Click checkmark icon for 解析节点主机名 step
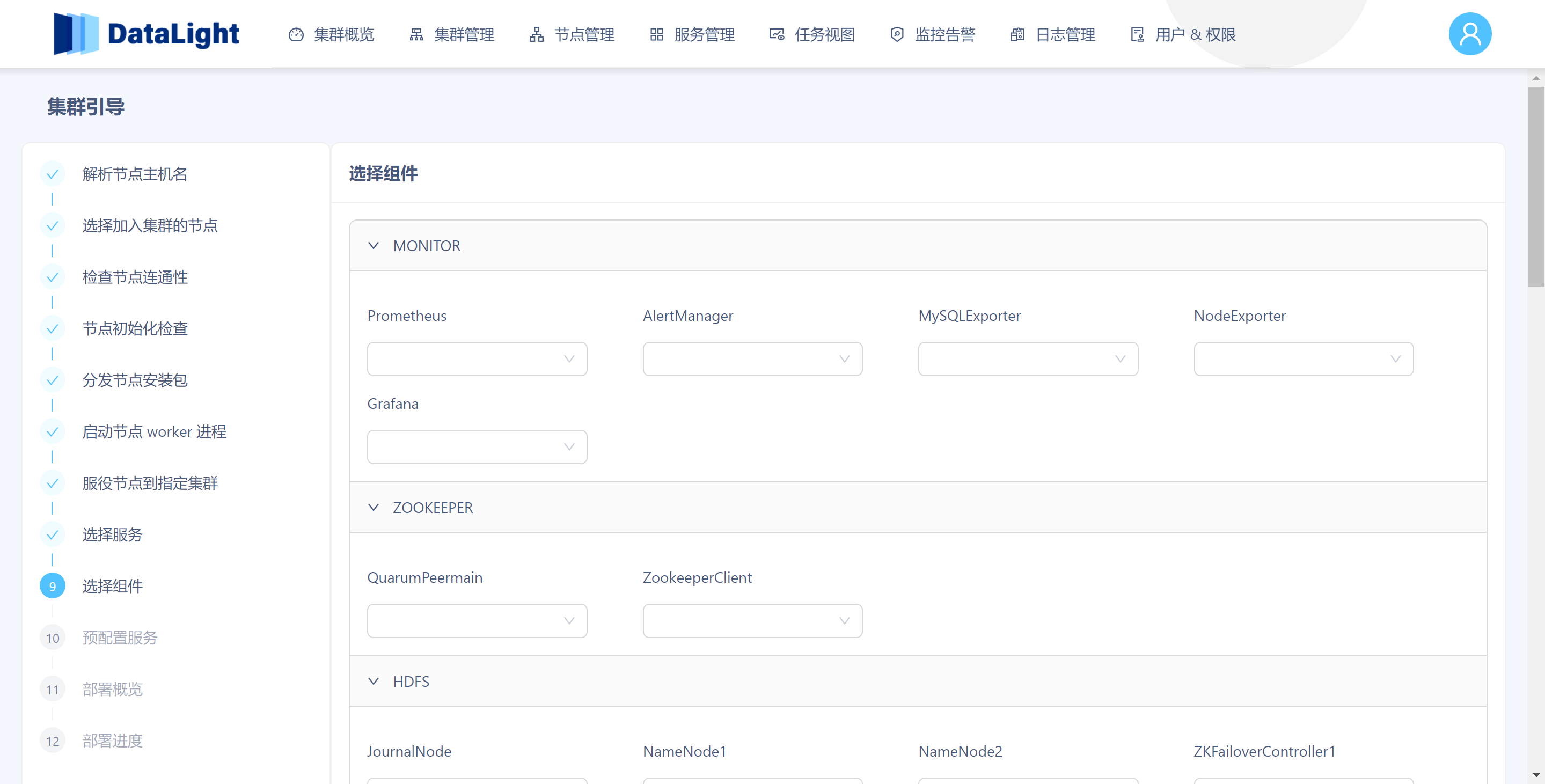 point(52,174)
